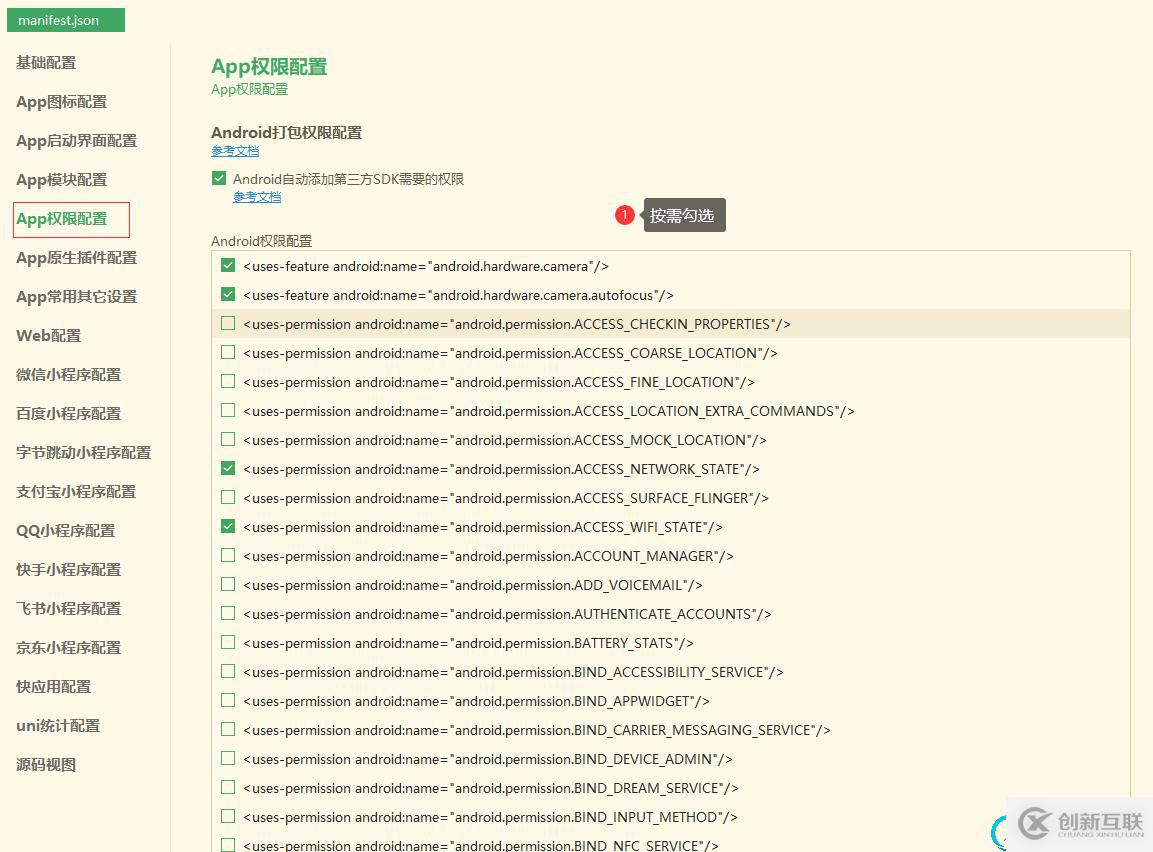The height and width of the screenshot is (852, 1153).
Task: Open the manifest.json tab
Action: pyautogui.click(x=65, y=20)
